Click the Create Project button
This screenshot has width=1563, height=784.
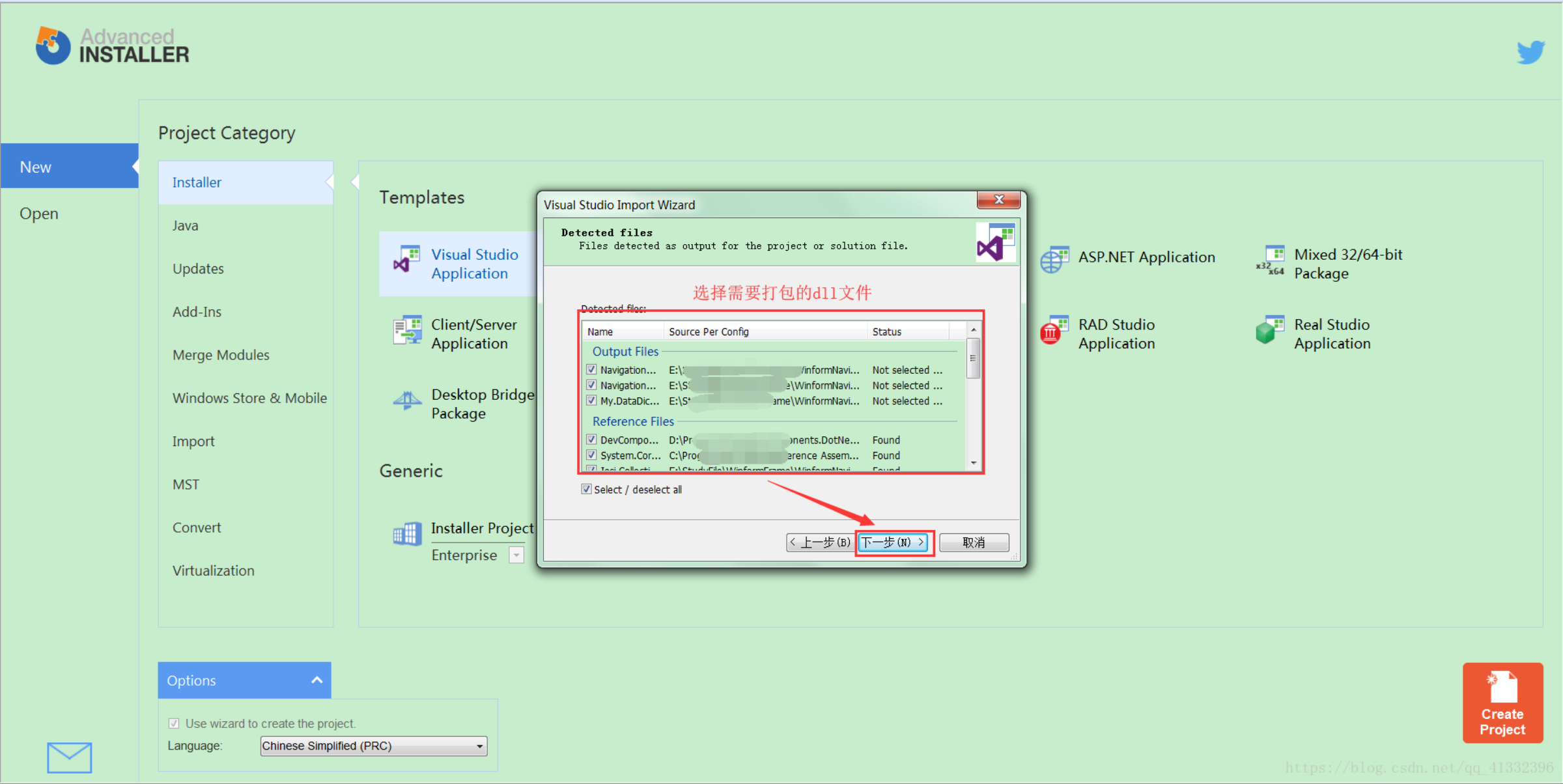pyautogui.click(x=1502, y=703)
